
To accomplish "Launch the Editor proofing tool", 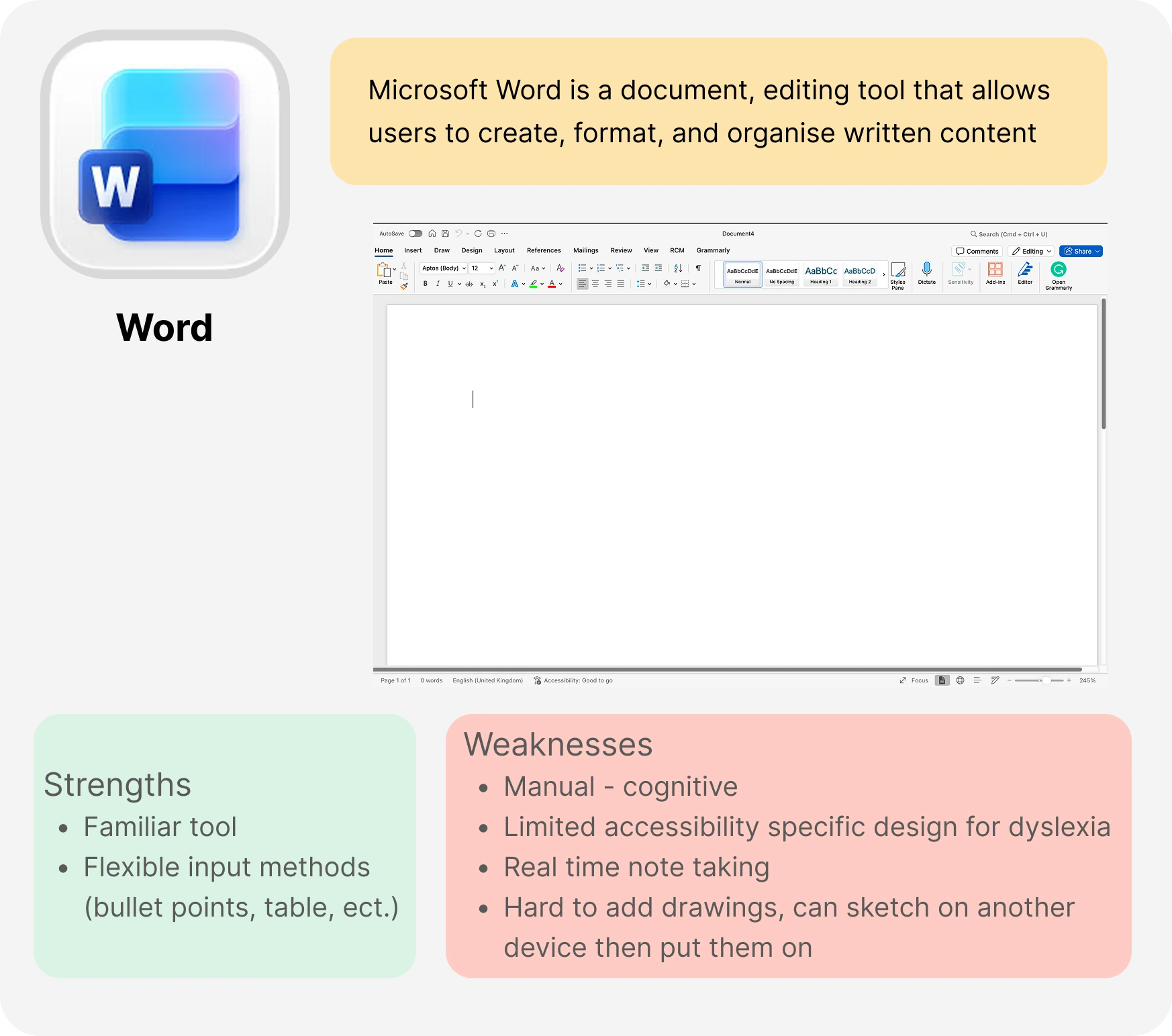I will [1025, 274].
